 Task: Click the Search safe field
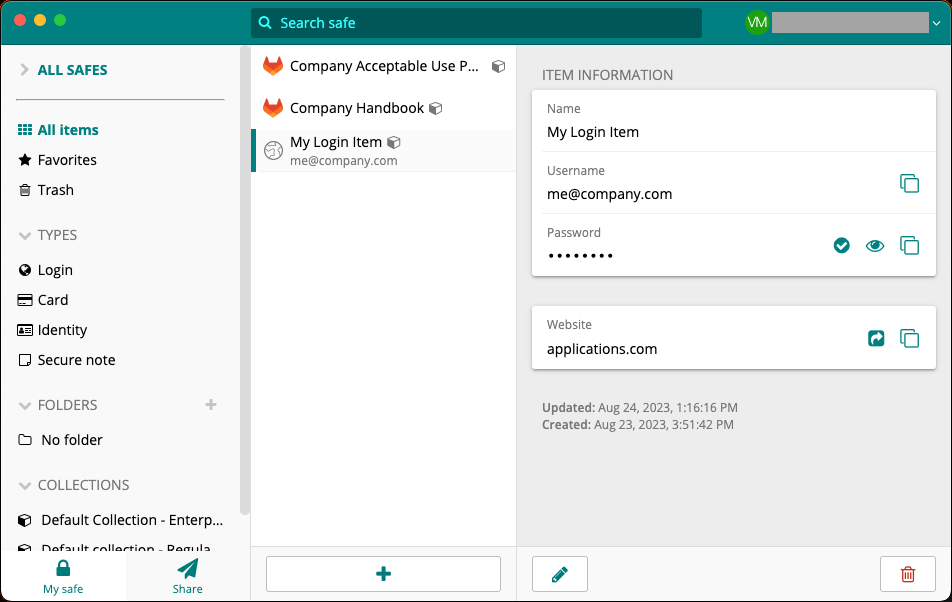coord(476,23)
